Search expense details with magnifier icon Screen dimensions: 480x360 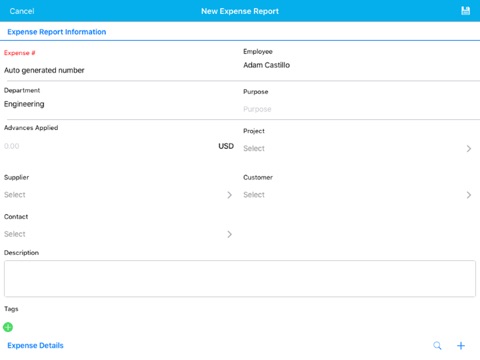[x=437, y=345]
